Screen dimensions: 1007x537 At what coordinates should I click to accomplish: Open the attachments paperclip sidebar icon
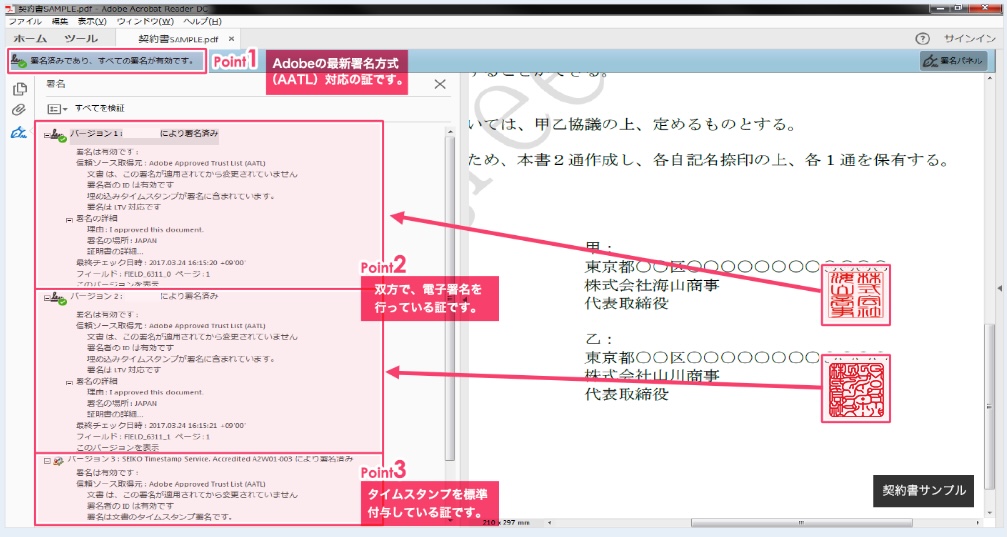19,110
